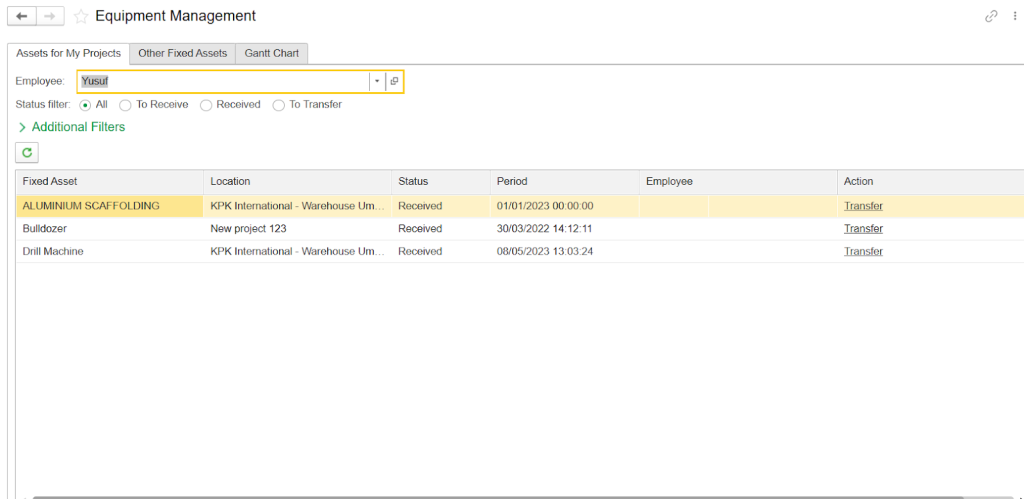
Task: Click the Received status of Drill Machine
Action: click(x=441, y=251)
